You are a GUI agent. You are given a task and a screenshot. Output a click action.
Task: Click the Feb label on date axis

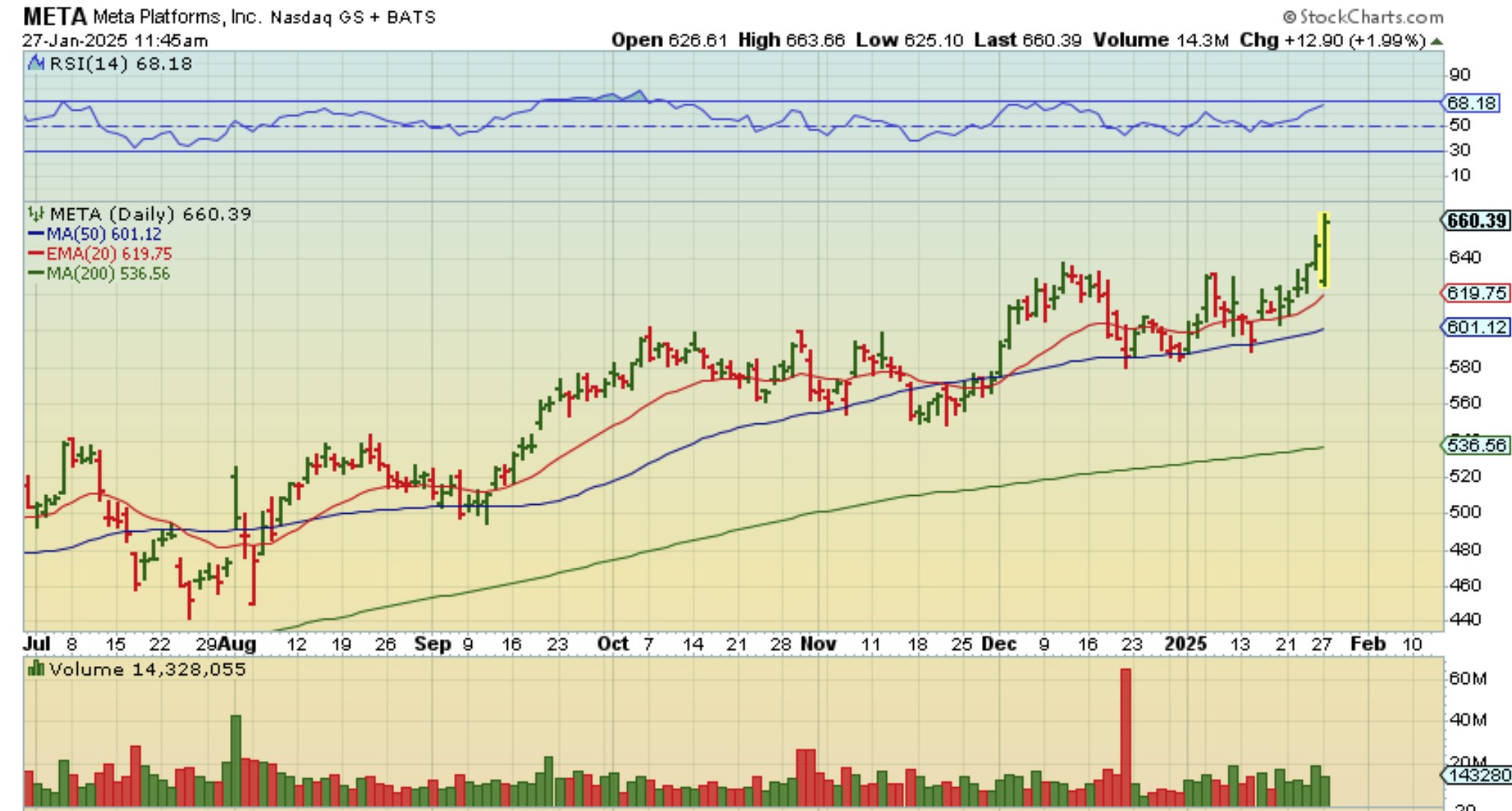click(1368, 644)
